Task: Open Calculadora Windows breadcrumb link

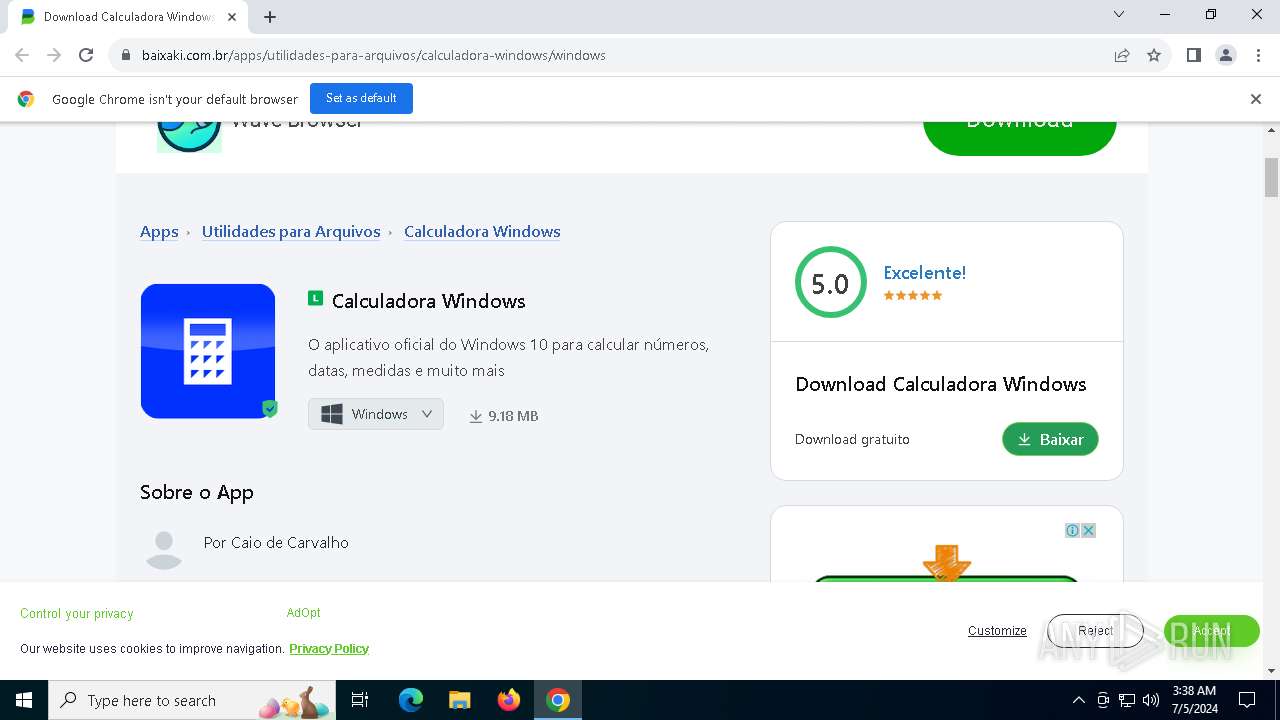Action: (x=482, y=232)
